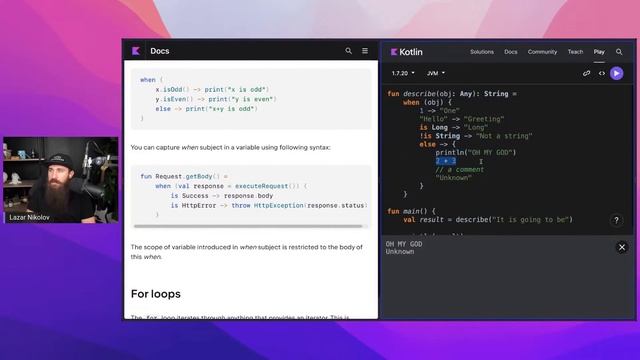The height and width of the screenshot is (360, 640).
Task: Click the Kotlin logo in Playground header
Action: [x=407, y=52]
